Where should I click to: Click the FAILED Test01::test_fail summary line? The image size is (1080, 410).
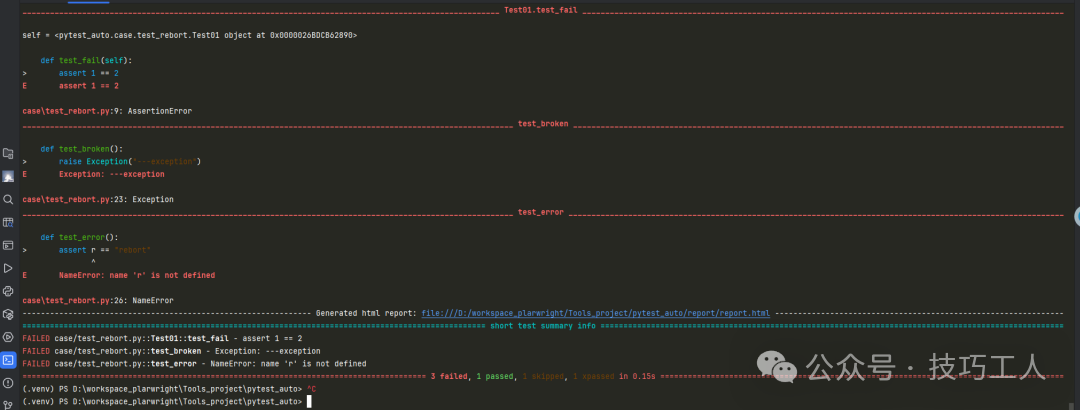[x=162, y=338]
